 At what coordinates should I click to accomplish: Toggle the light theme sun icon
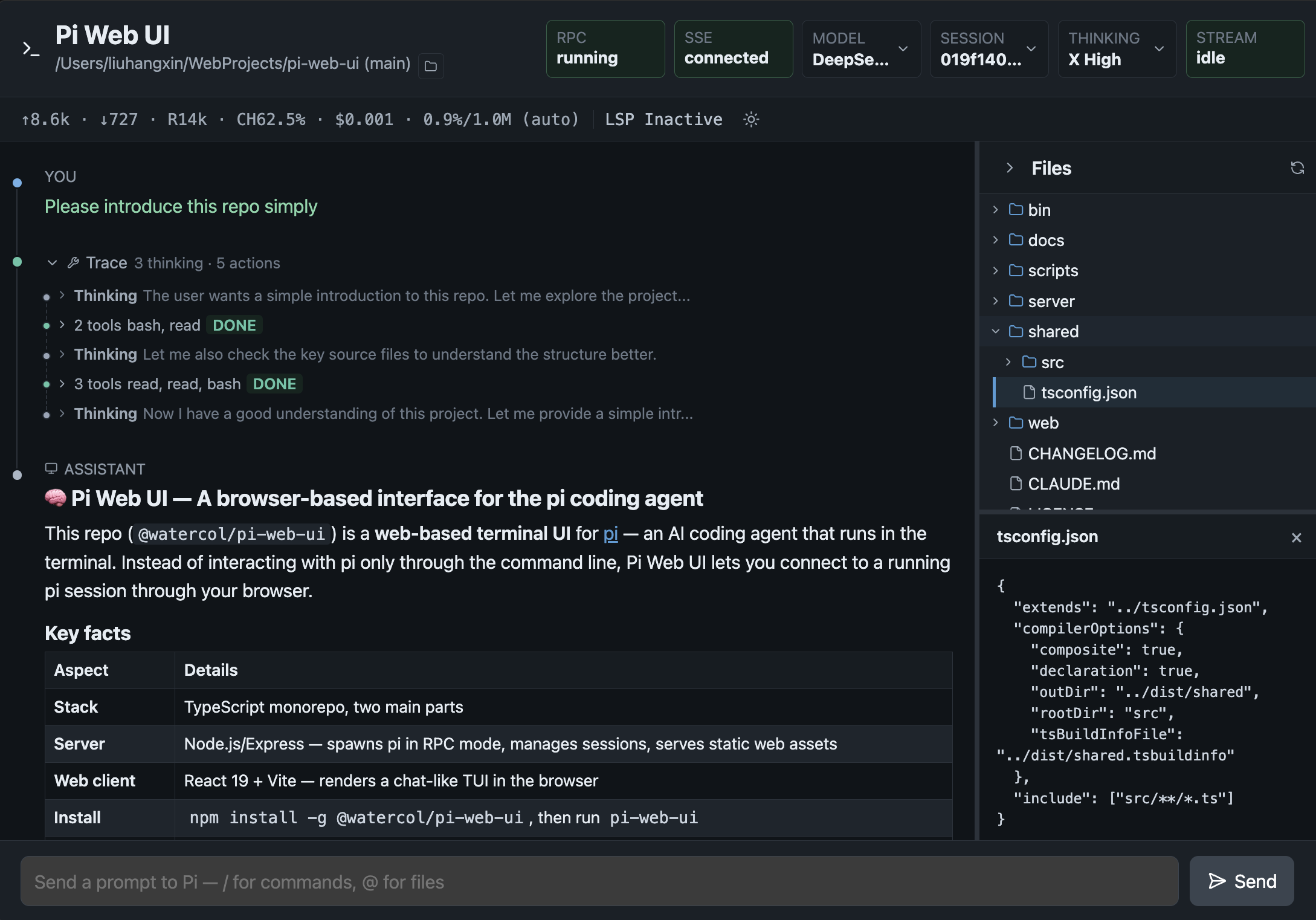(751, 120)
